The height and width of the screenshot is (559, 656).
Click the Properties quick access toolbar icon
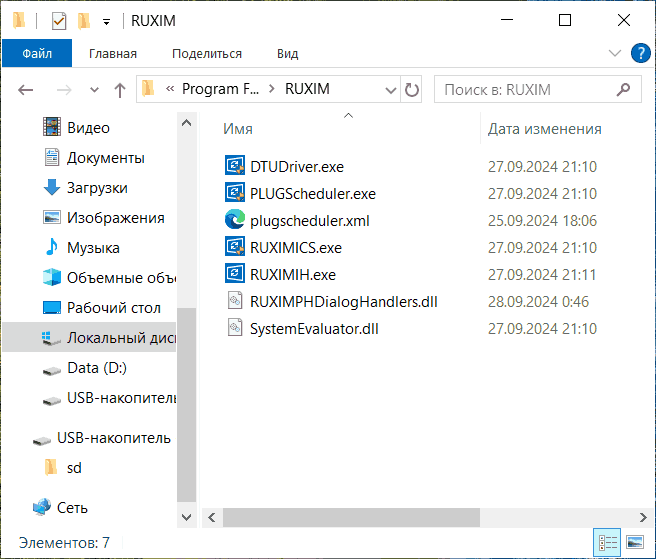pyautogui.click(x=58, y=20)
